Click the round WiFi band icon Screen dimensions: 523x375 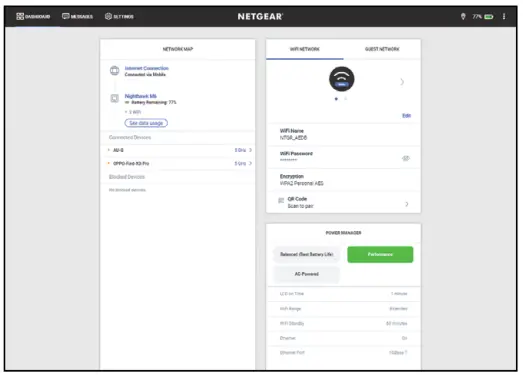342,79
